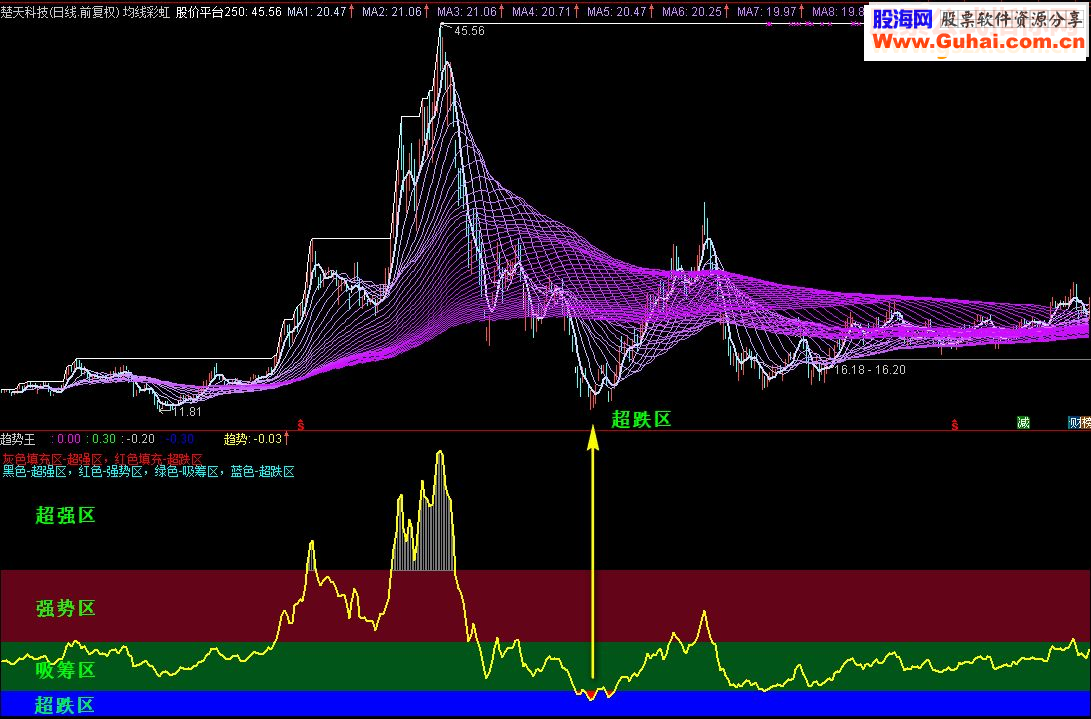Click the red $ marker left of 减
Image resolution: width=1091 pixels, height=719 pixels.
click(955, 423)
